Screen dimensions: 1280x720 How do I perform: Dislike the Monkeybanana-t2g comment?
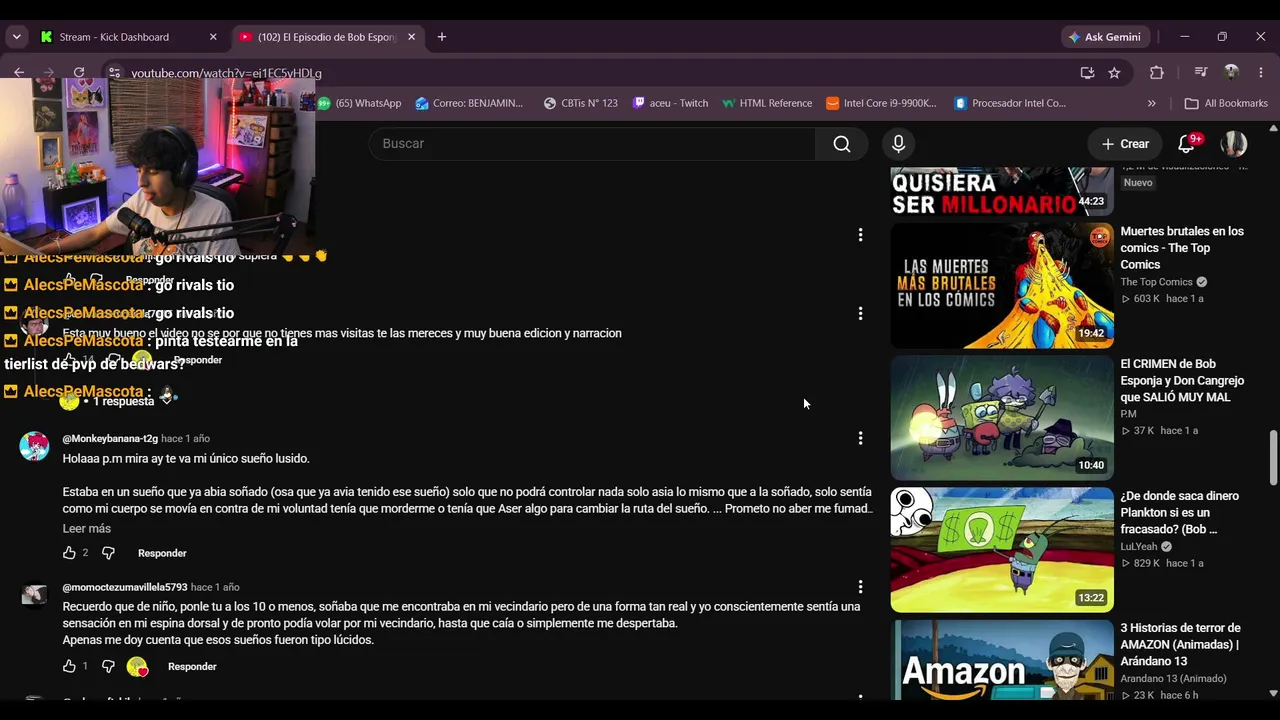tap(108, 553)
